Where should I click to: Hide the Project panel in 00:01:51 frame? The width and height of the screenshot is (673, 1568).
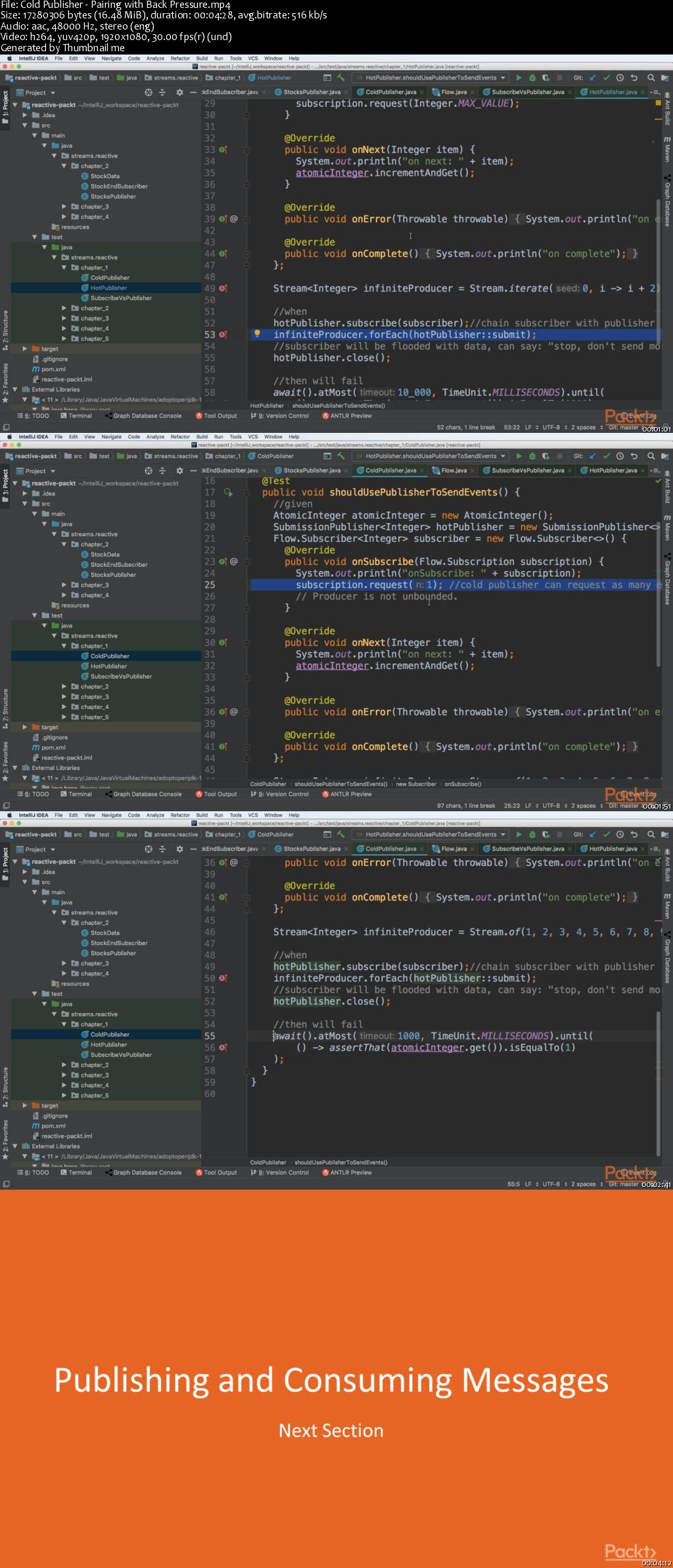click(x=193, y=471)
